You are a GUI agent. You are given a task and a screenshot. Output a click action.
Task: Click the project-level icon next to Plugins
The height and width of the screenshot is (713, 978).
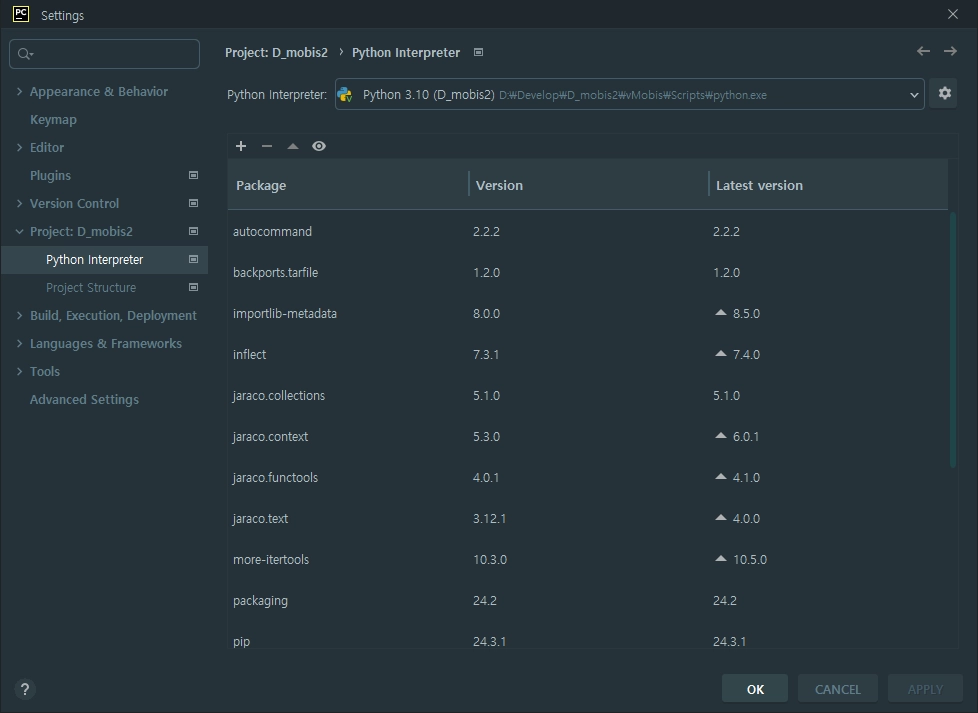tap(193, 175)
